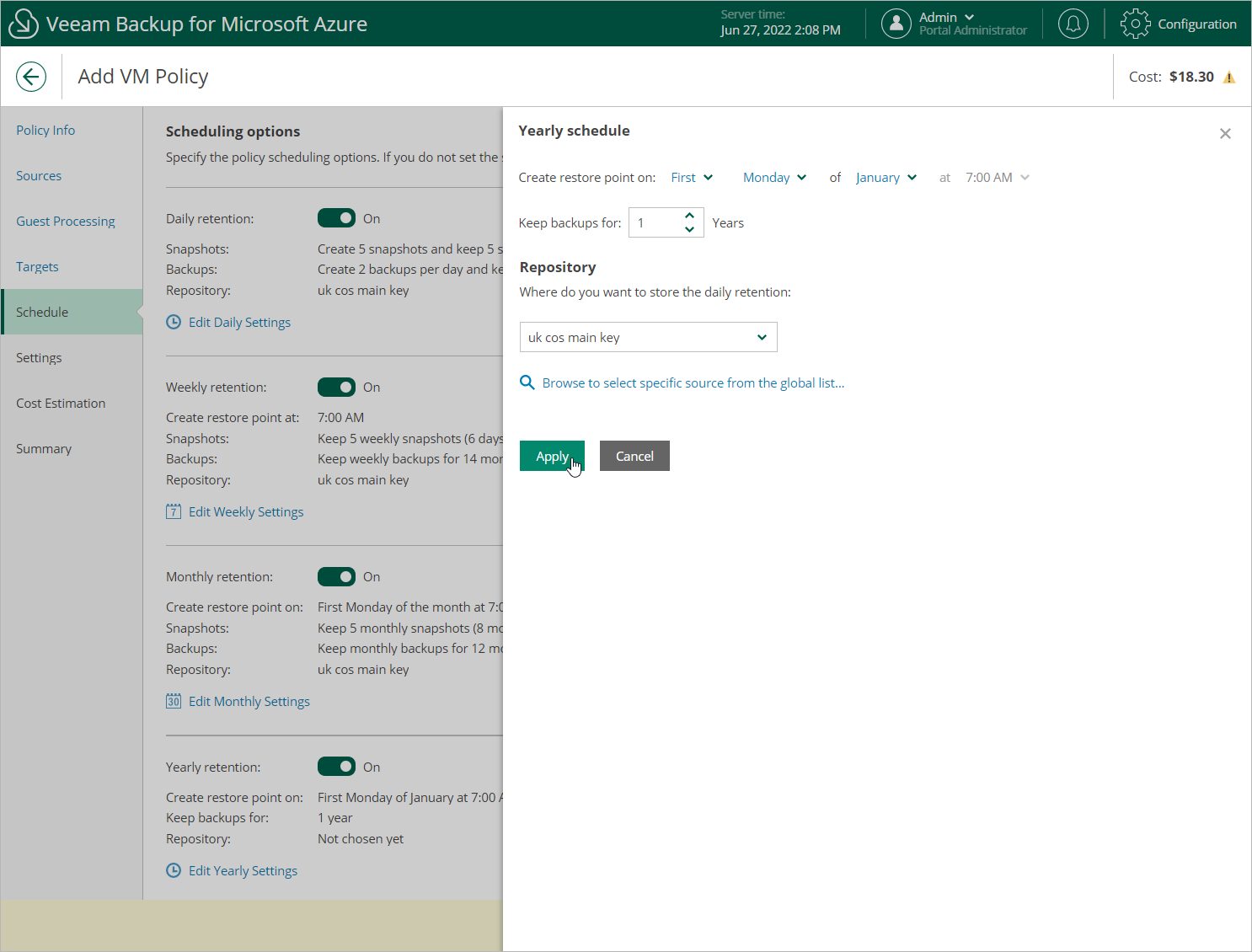Browse to select source from global list

693,382
